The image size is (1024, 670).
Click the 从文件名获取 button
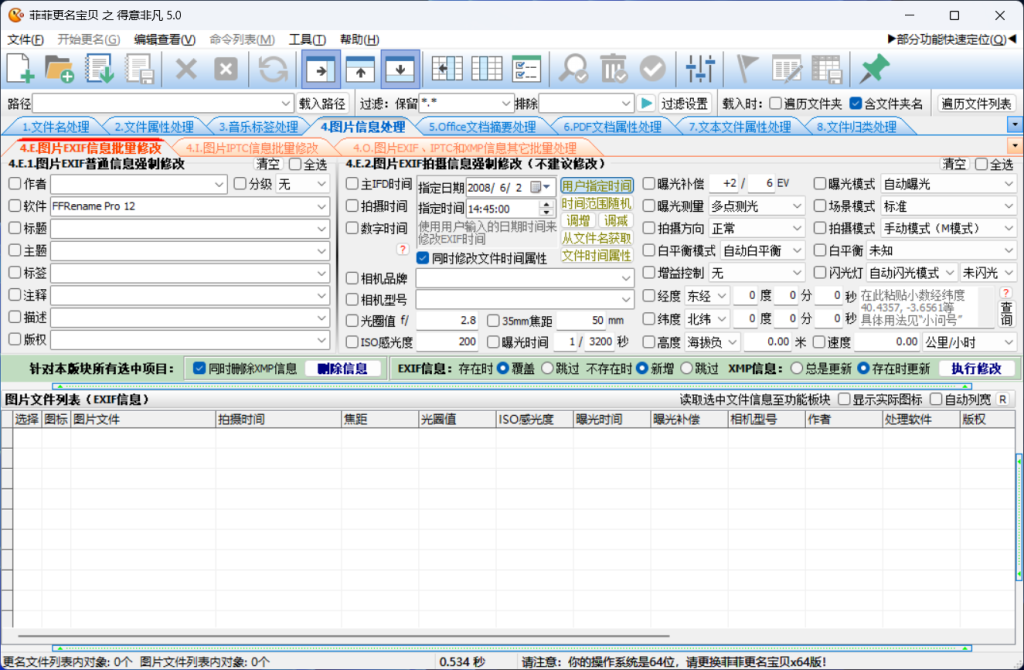point(596,238)
